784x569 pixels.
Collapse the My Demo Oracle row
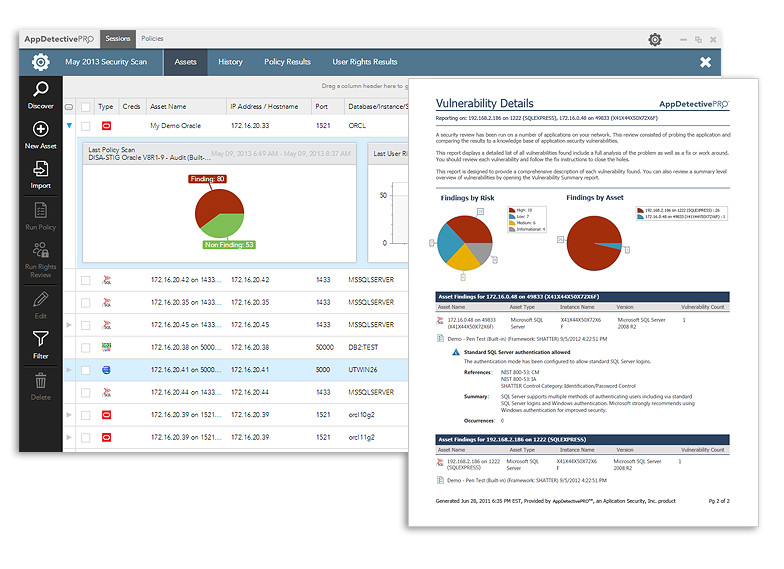click(69, 127)
